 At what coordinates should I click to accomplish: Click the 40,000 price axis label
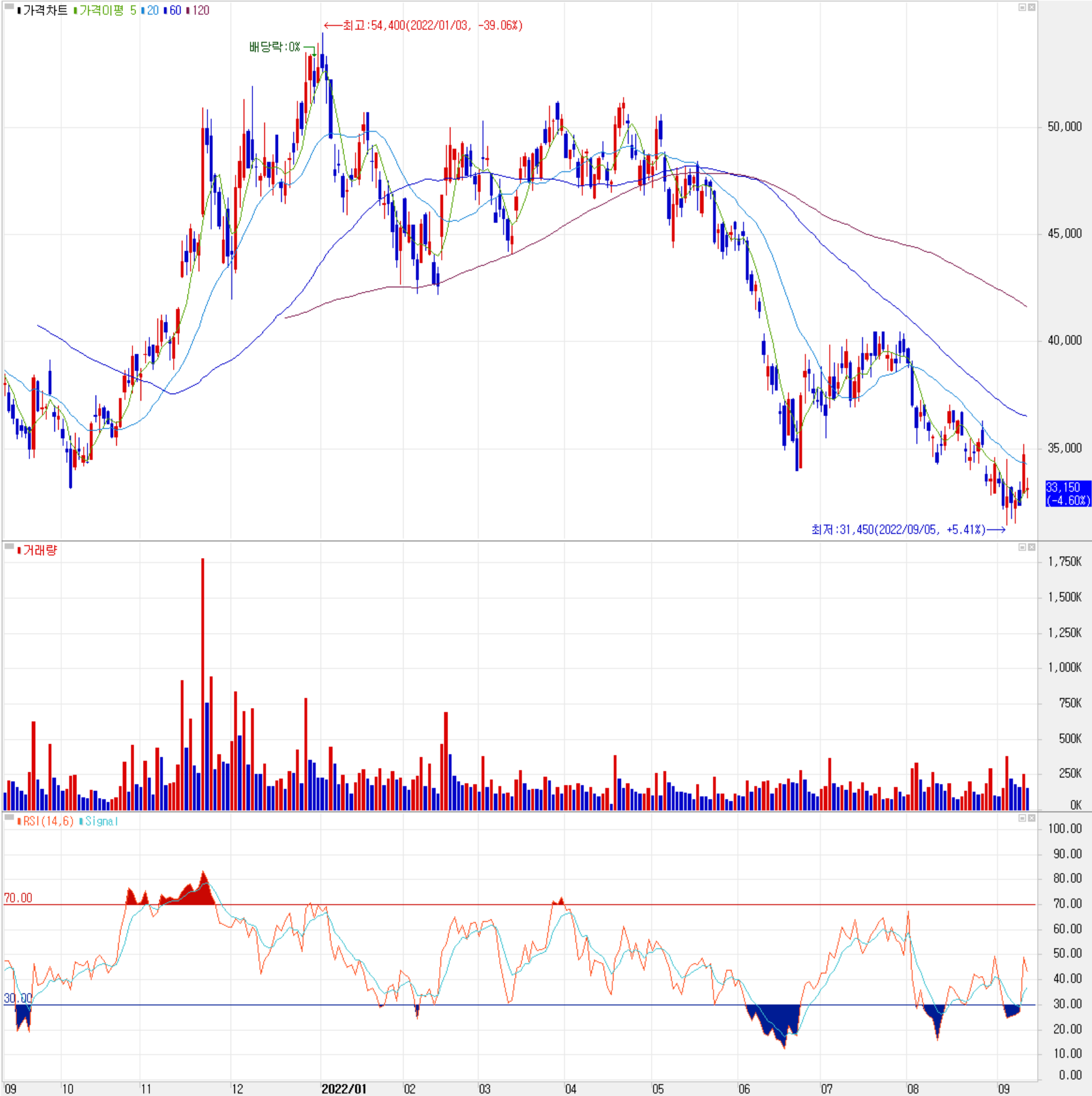coord(1065,341)
